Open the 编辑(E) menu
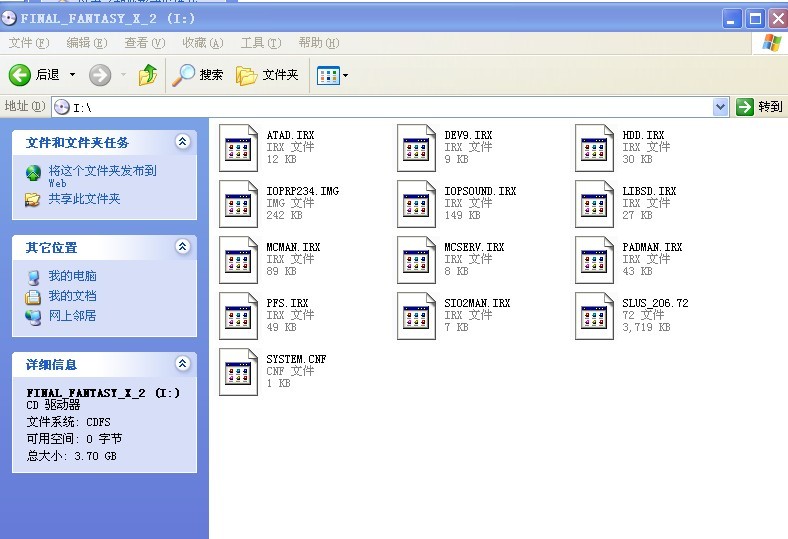 point(86,43)
